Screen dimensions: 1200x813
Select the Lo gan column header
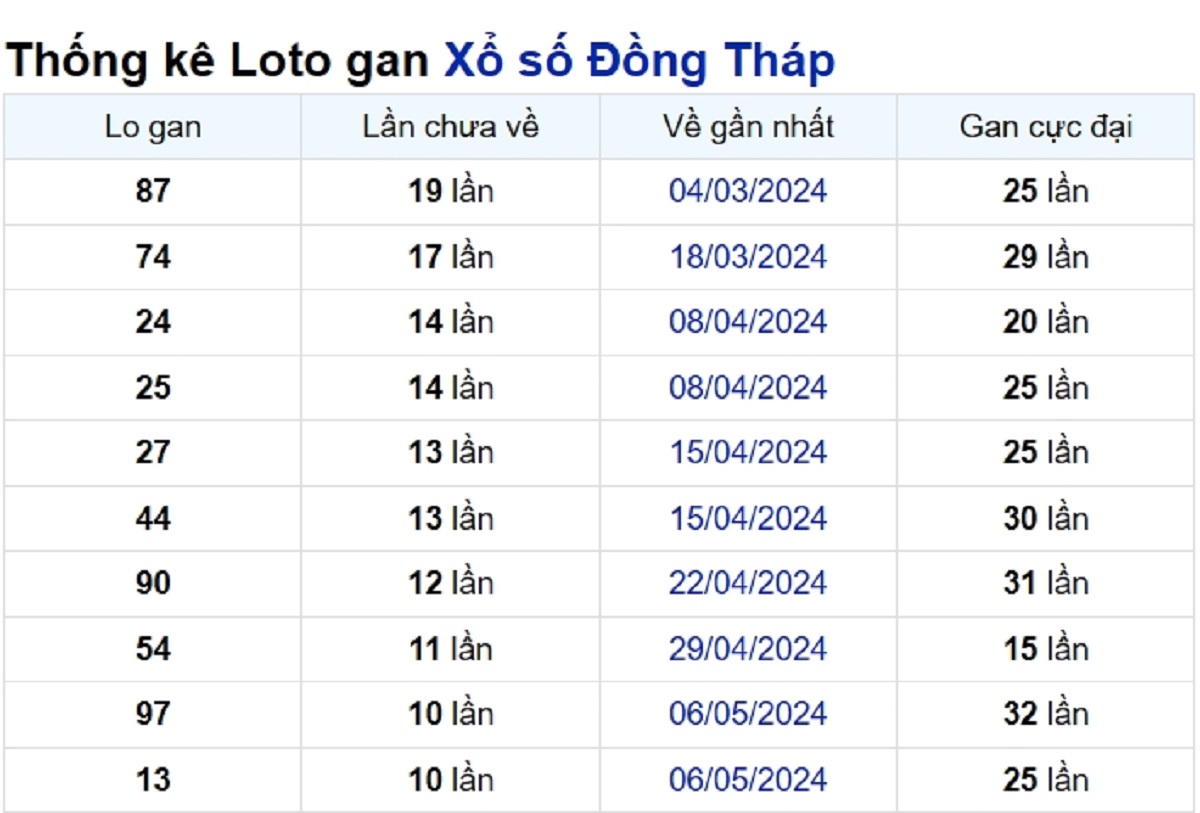pyautogui.click(x=152, y=127)
